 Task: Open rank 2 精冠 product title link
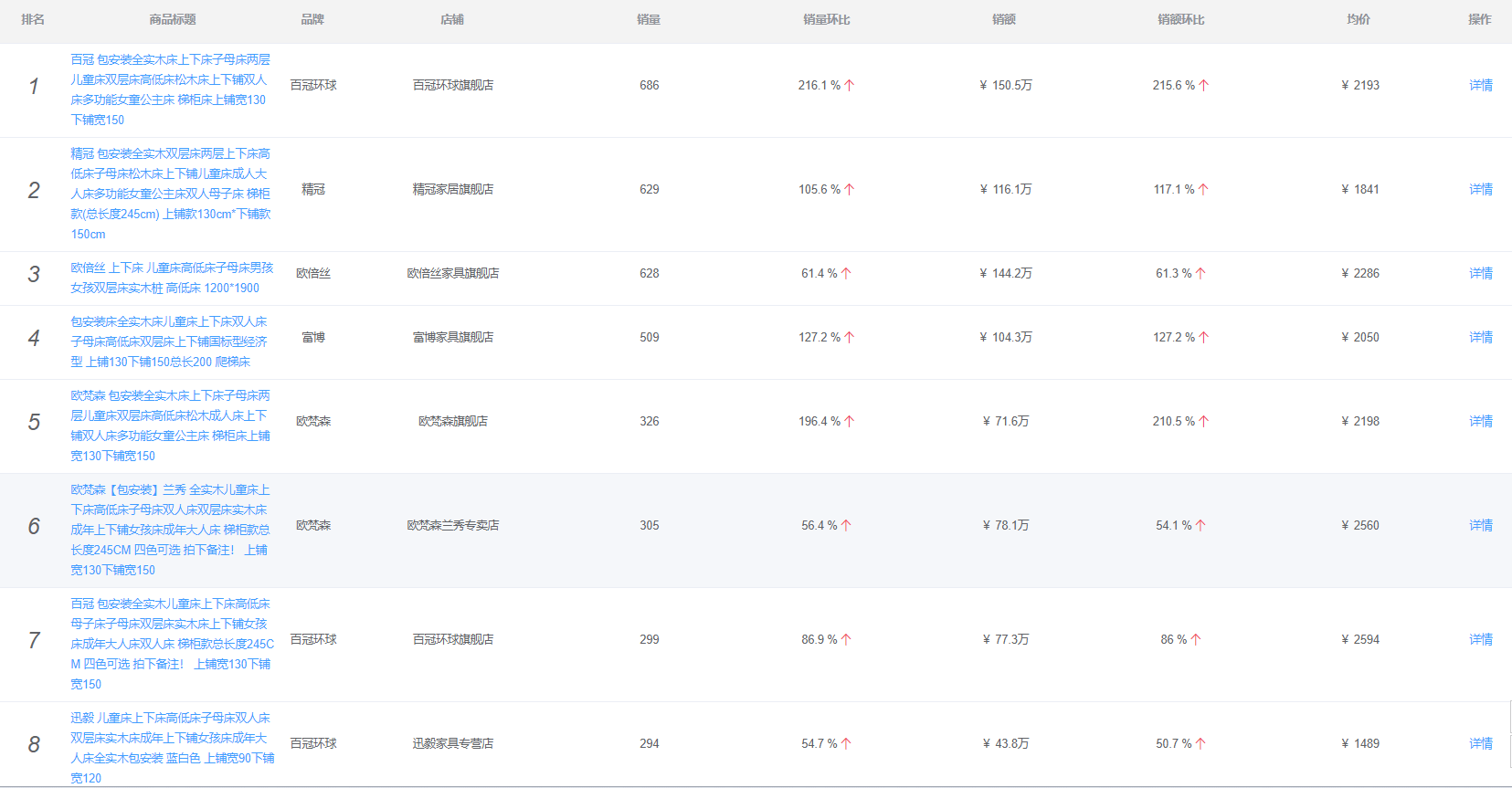click(x=171, y=194)
